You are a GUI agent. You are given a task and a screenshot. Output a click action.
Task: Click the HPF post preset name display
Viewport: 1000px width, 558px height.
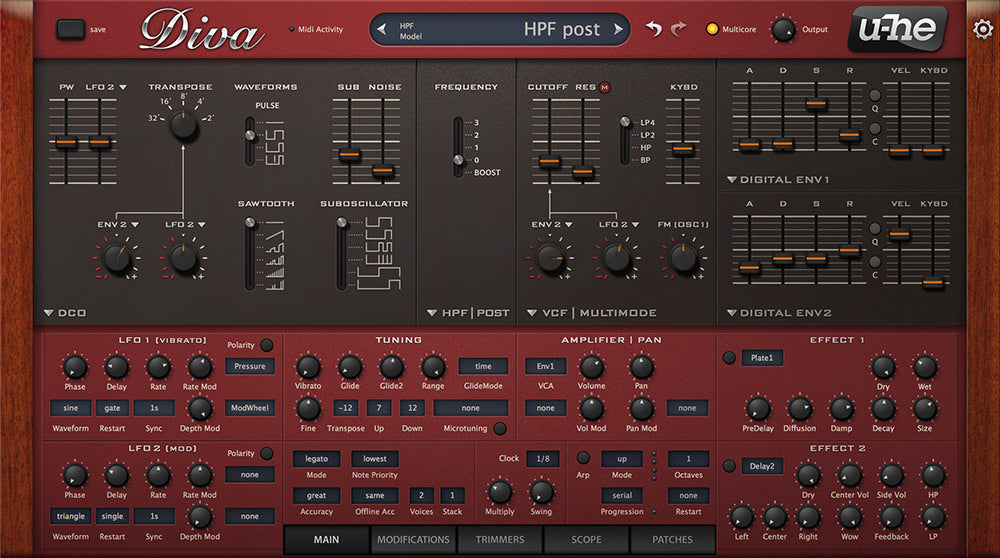(500, 29)
